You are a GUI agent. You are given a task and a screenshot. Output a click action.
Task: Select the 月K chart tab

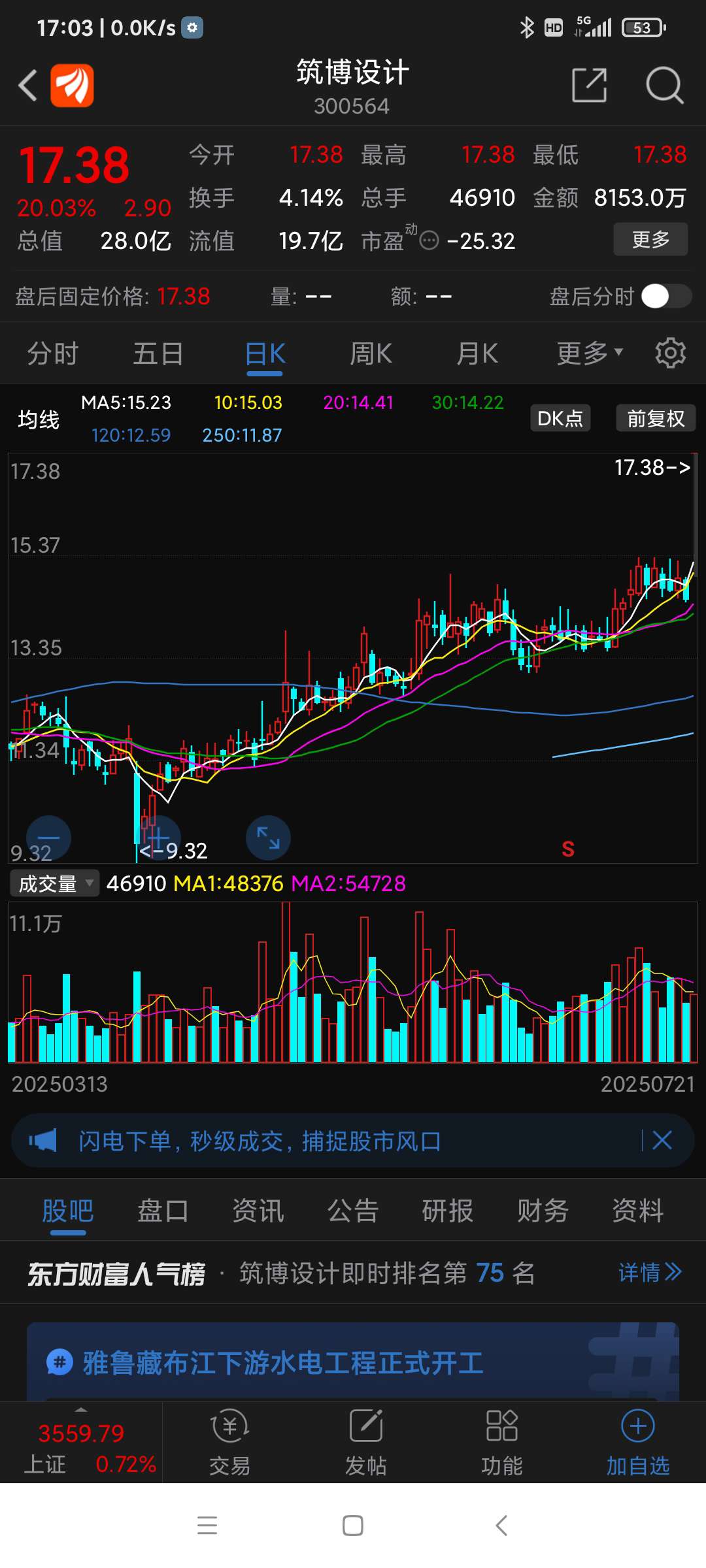click(477, 353)
